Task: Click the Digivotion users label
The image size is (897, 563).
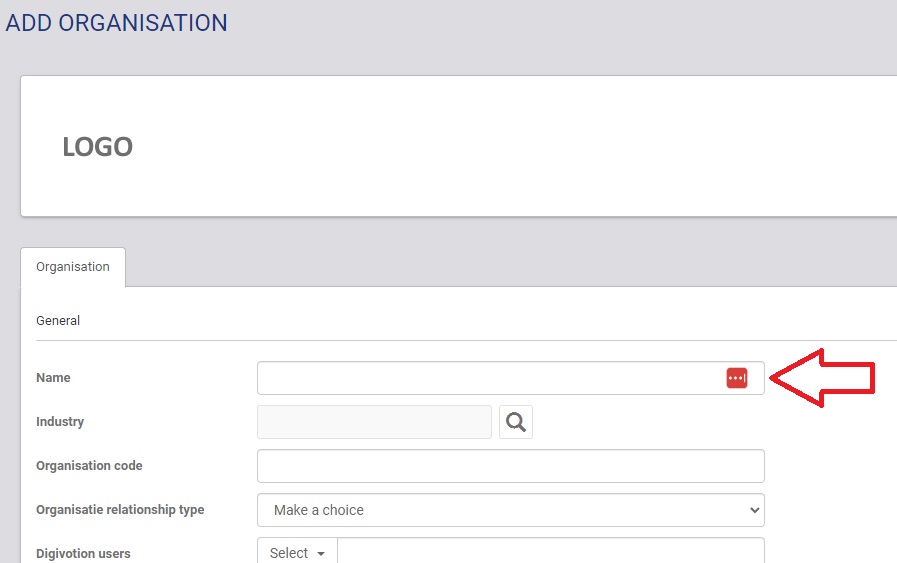Action: pos(83,554)
